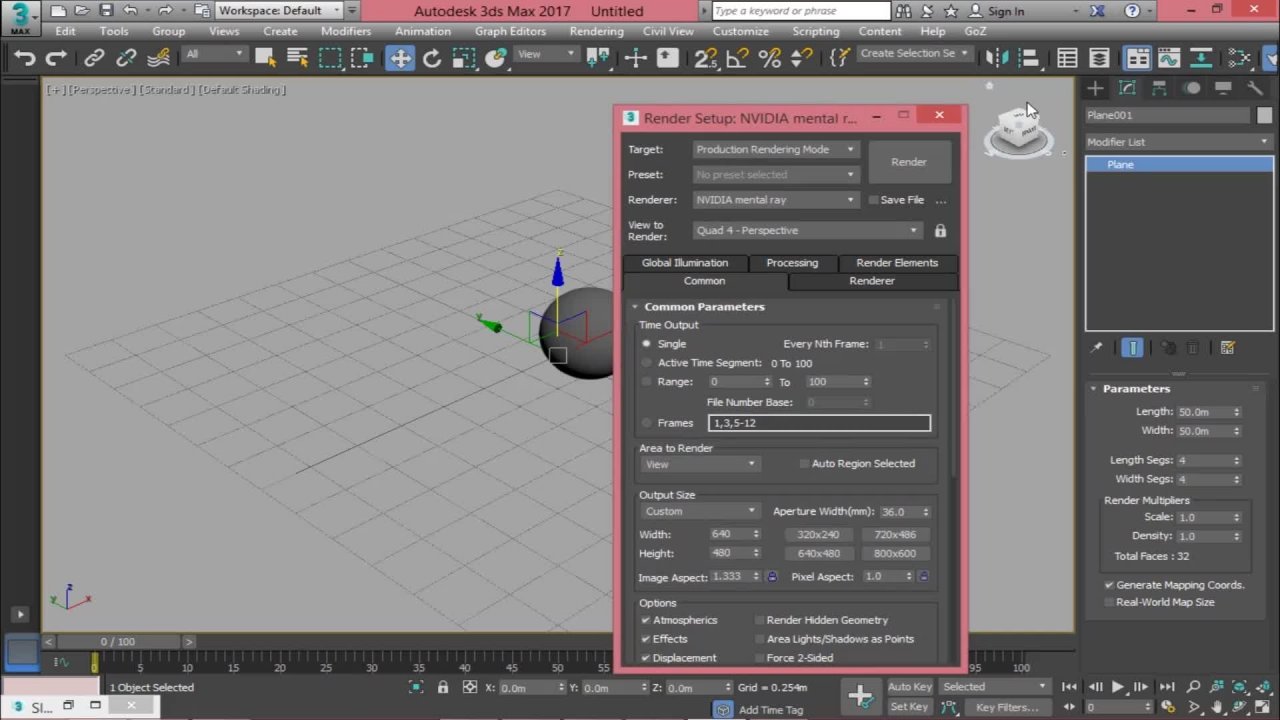Open the Rendering menu
This screenshot has height=720, width=1280.
point(596,31)
